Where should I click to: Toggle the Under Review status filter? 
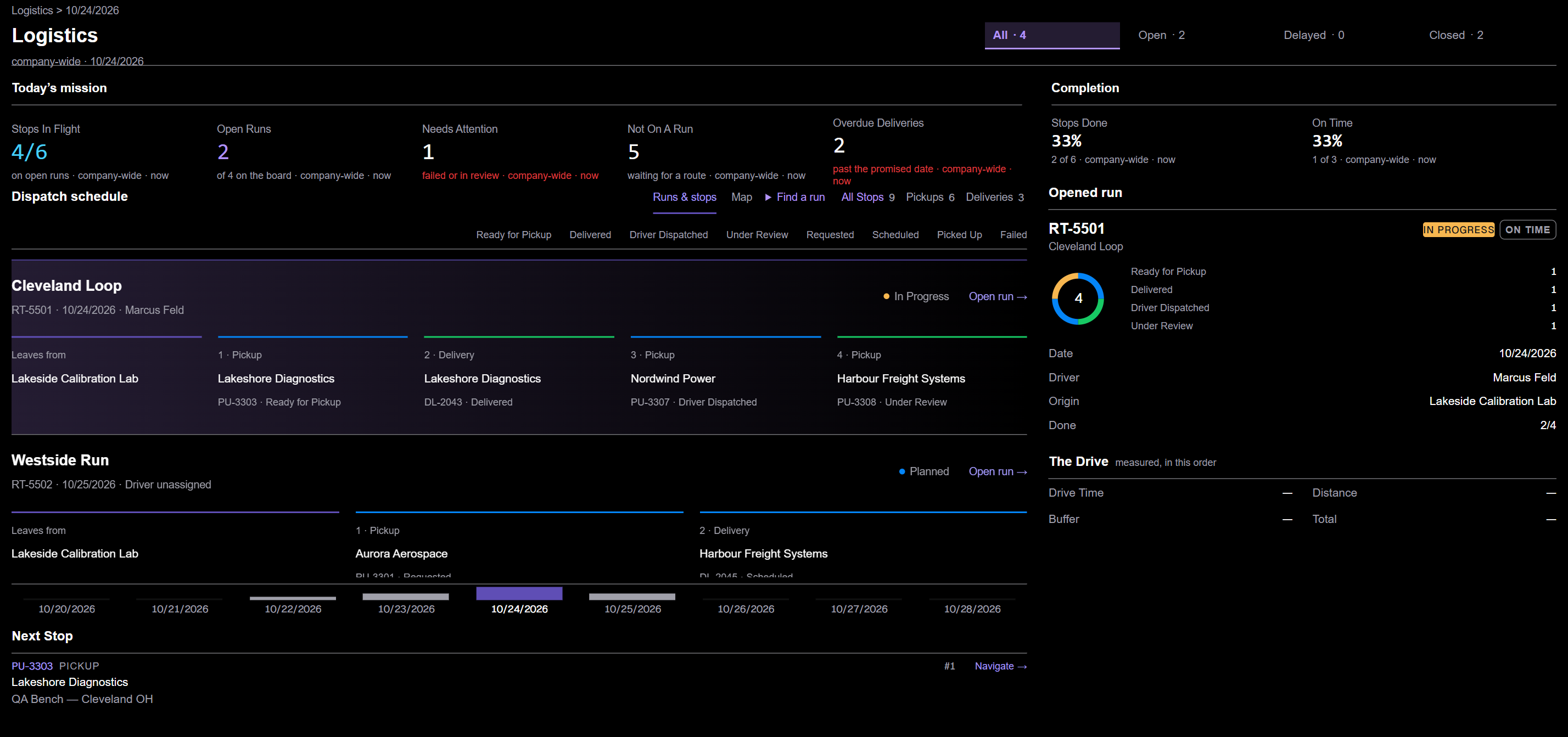[x=757, y=235]
